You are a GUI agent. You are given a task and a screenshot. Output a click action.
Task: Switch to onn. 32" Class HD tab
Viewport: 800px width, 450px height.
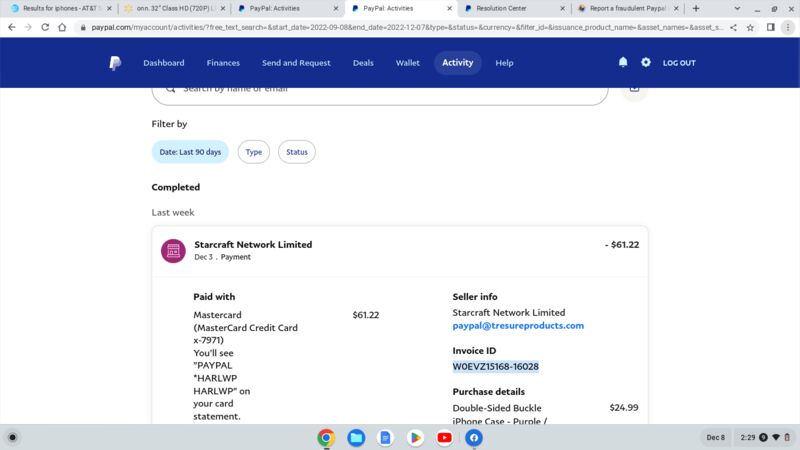[x=174, y=9]
